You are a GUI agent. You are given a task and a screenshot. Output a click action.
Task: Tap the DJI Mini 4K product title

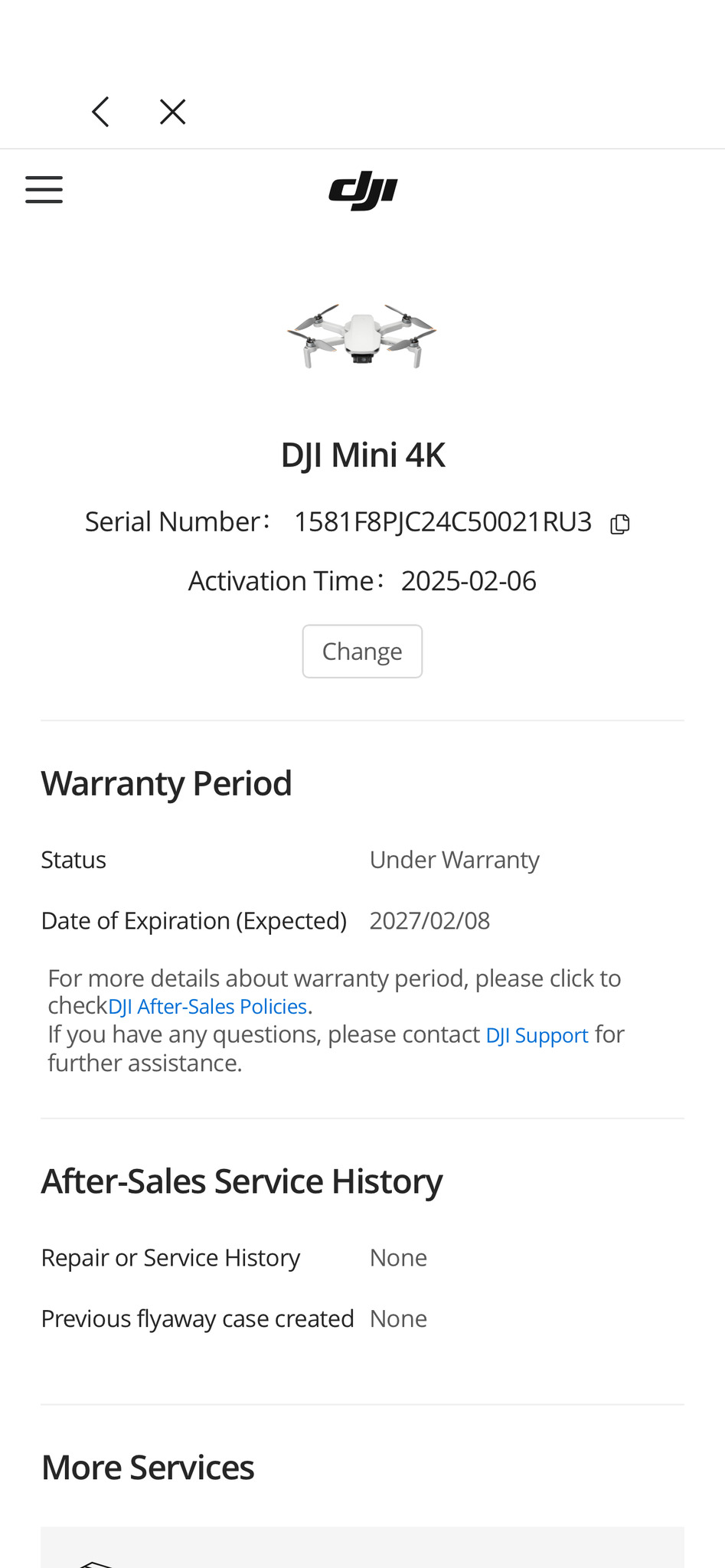[x=363, y=456]
